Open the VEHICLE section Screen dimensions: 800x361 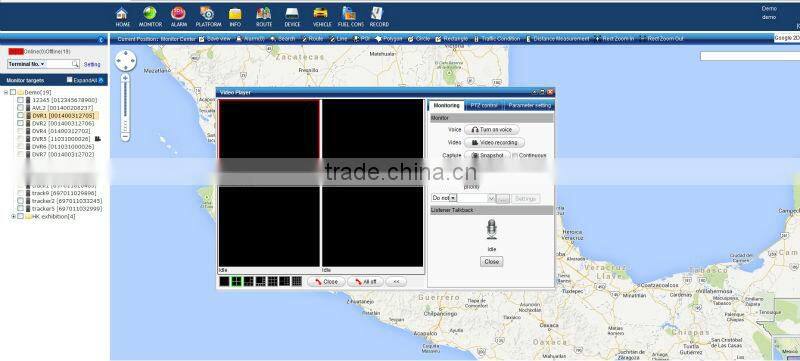click(x=322, y=17)
